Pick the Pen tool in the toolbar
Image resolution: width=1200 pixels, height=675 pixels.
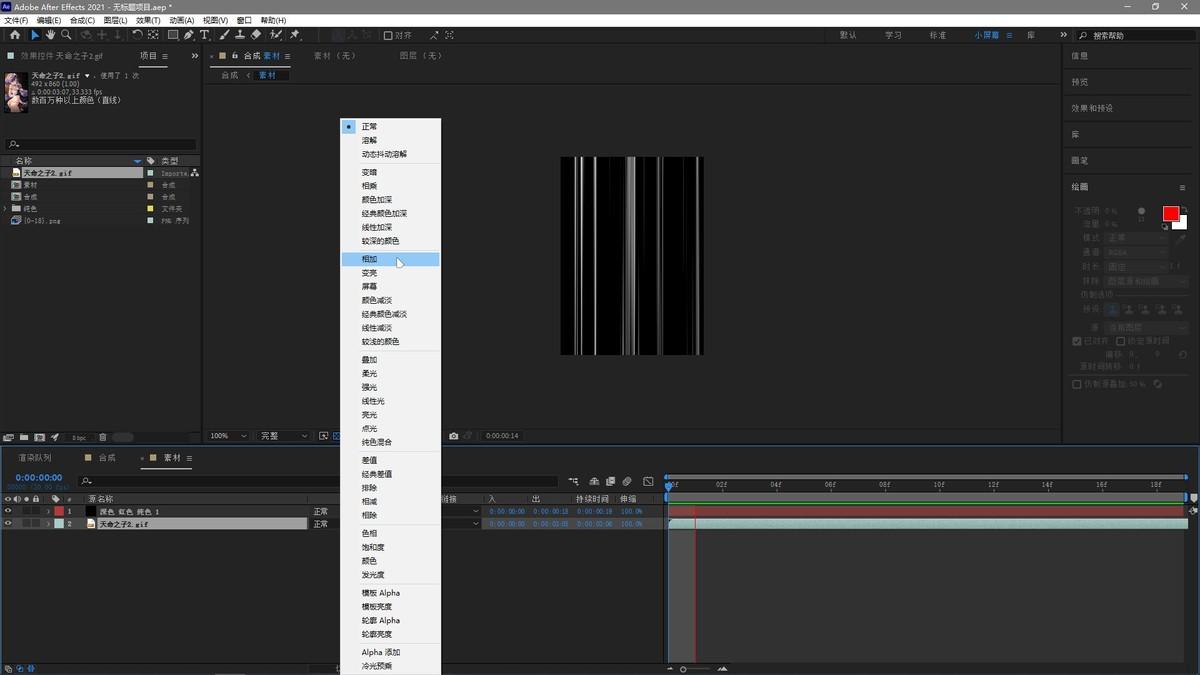[189, 35]
